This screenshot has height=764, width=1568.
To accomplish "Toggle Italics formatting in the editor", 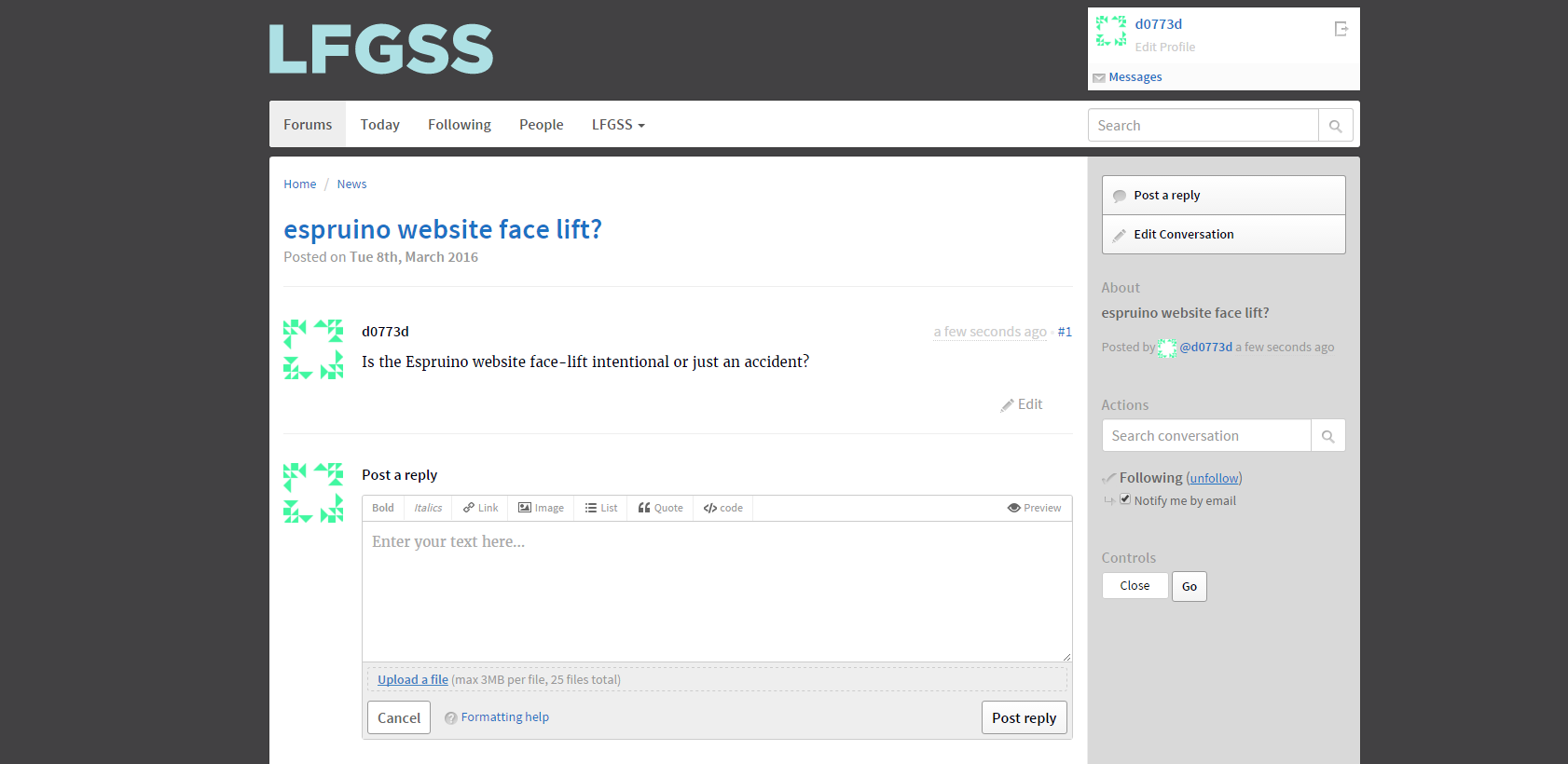I will (428, 508).
